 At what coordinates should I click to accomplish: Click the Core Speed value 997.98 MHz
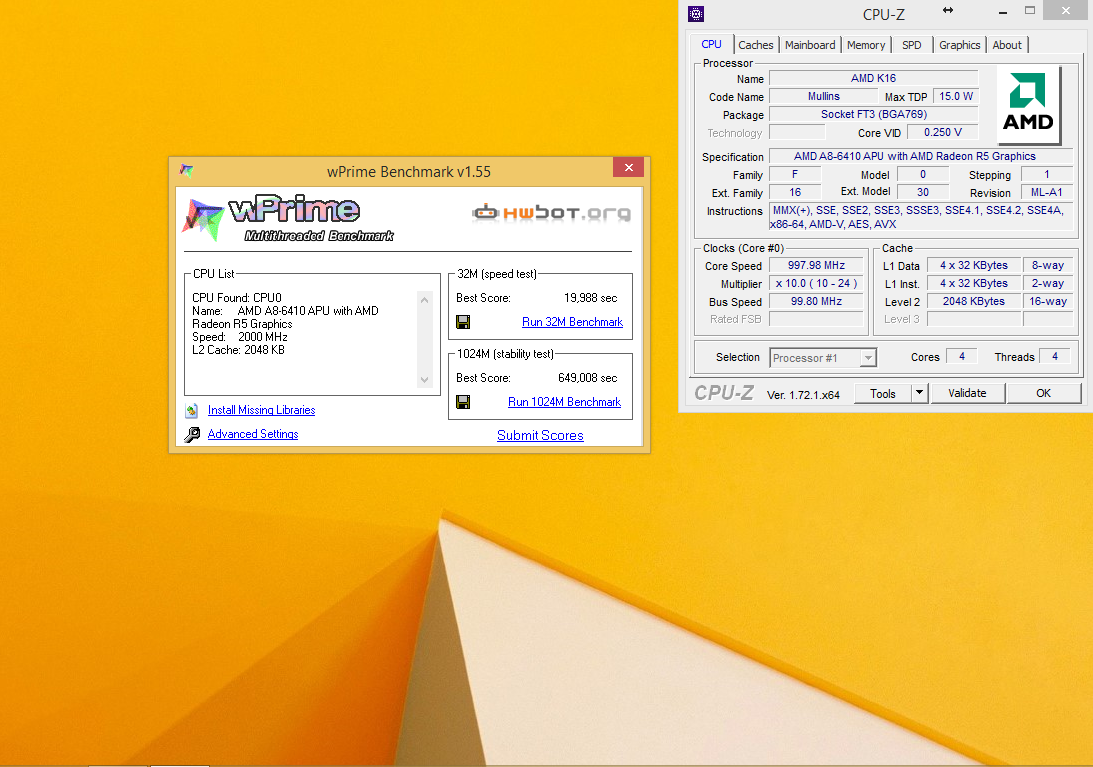(816, 266)
